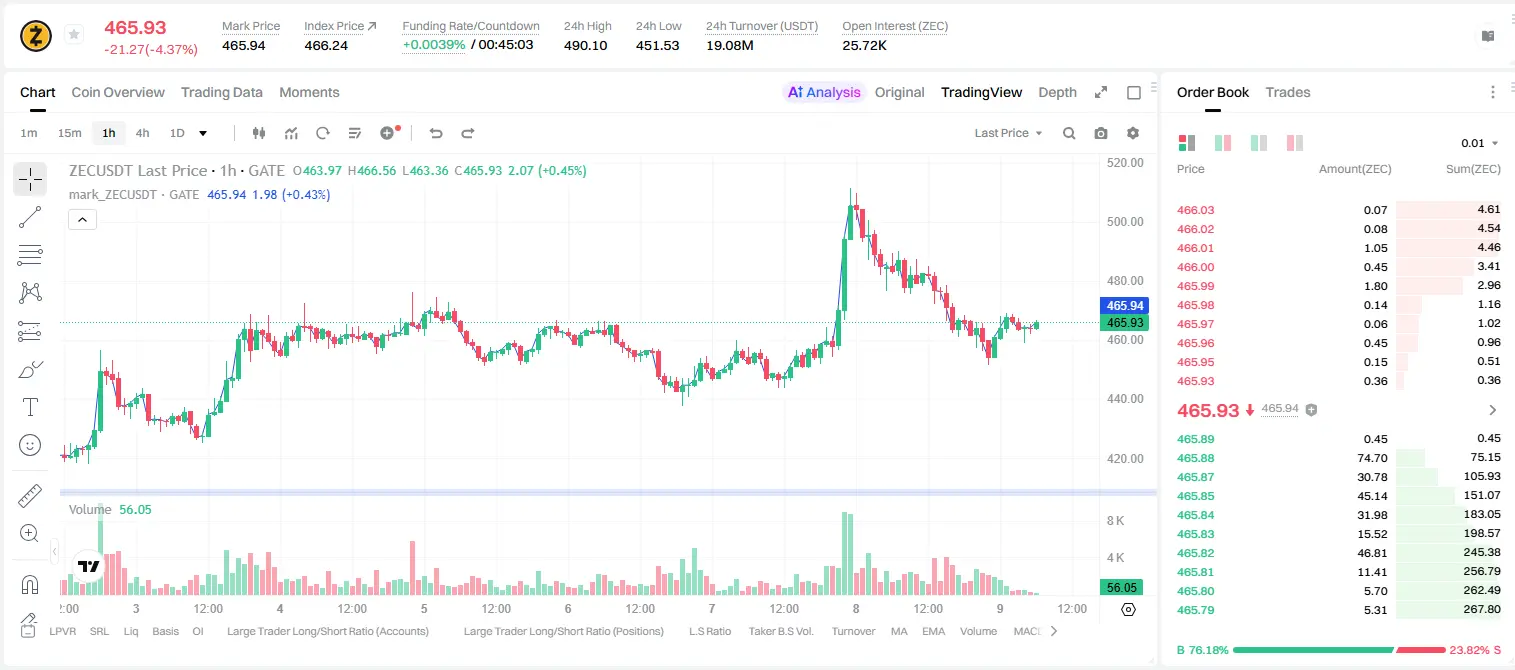Toggle ZEC favorite star
This screenshot has width=1515, height=670.
[x=74, y=35]
